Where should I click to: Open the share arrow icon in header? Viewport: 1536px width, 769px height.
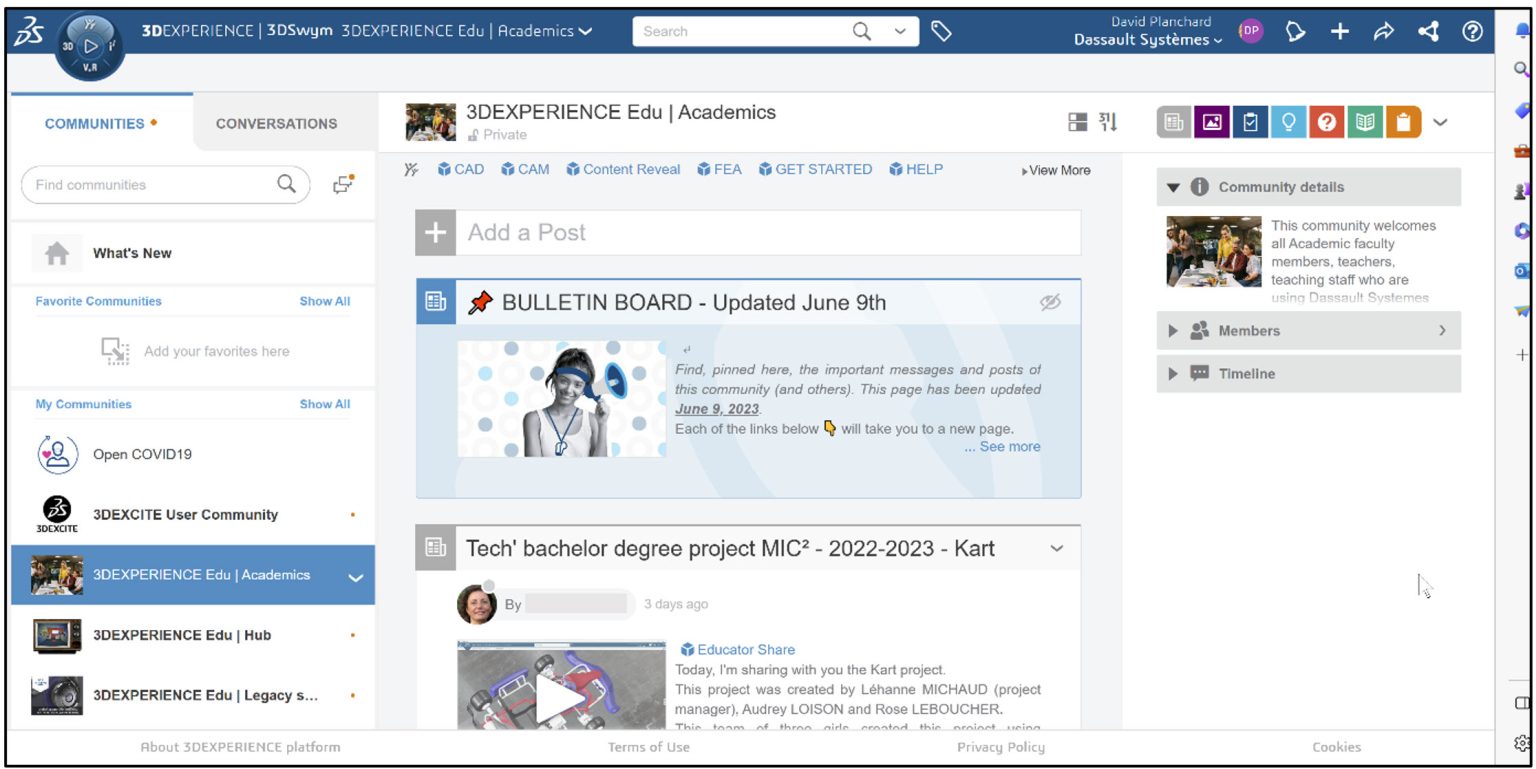pos(1383,31)
